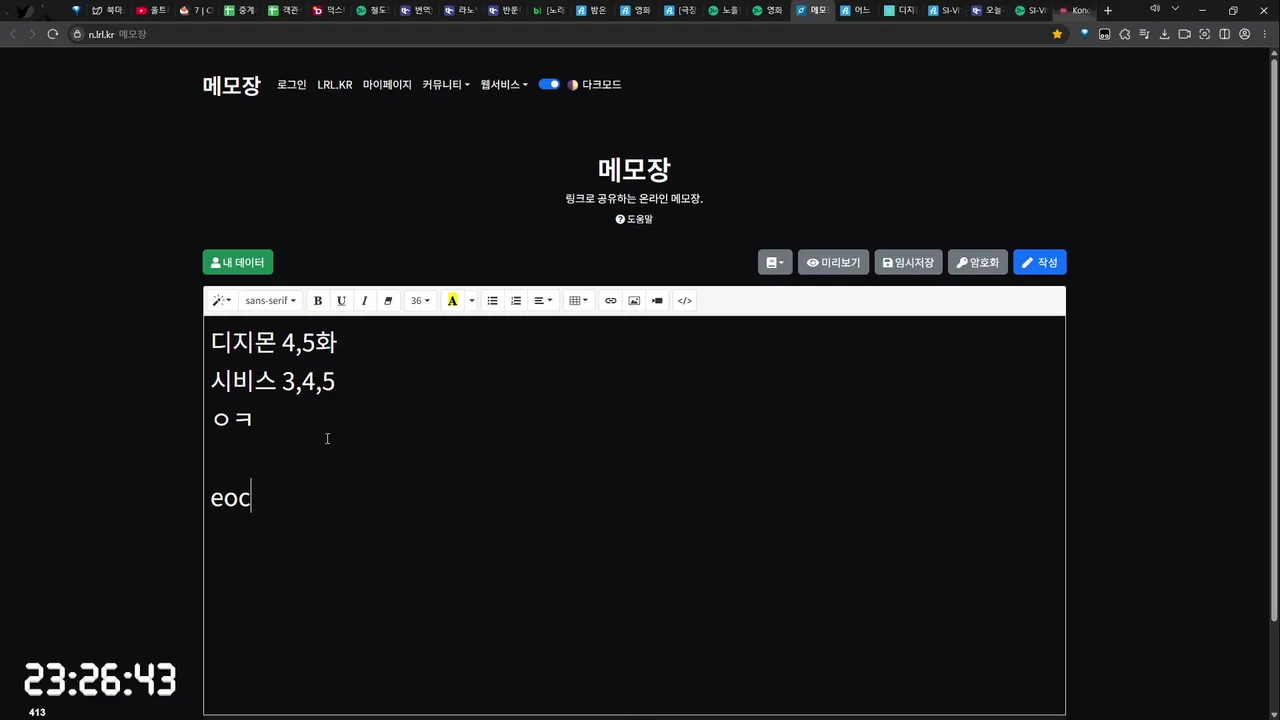This screenshot has height=720, width=1280.
Task: Switch to the Kono browser tab
Action: pyautogui.click(x=1075, y=10)
